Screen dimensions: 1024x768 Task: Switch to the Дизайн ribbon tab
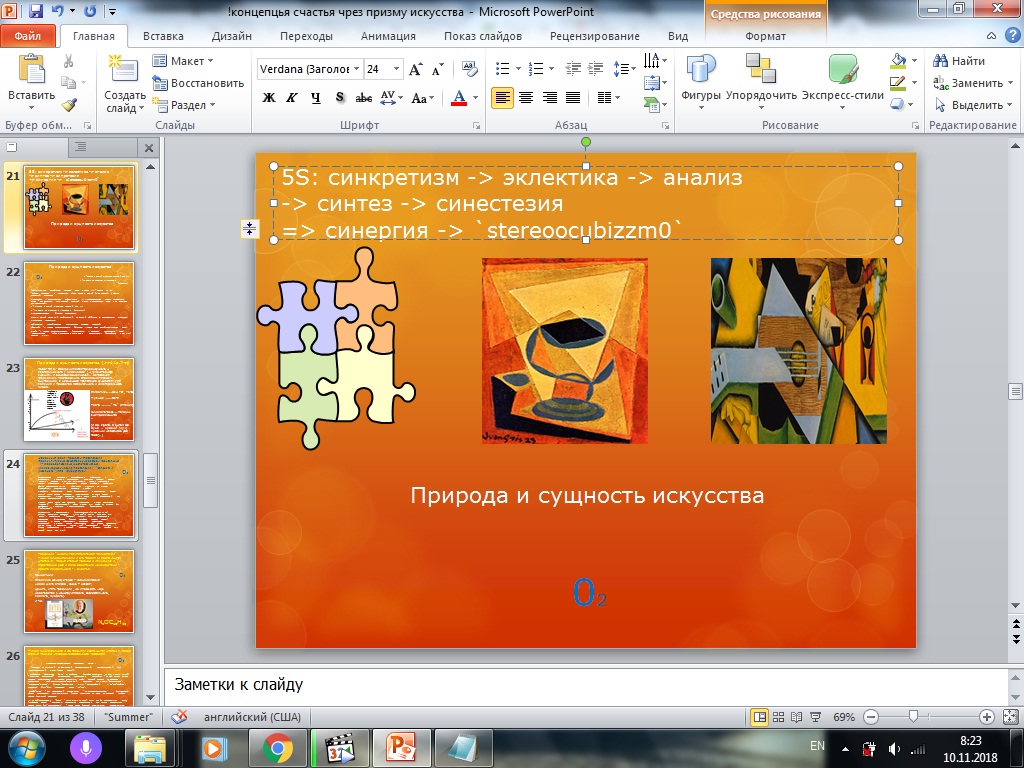pos(232,36)
